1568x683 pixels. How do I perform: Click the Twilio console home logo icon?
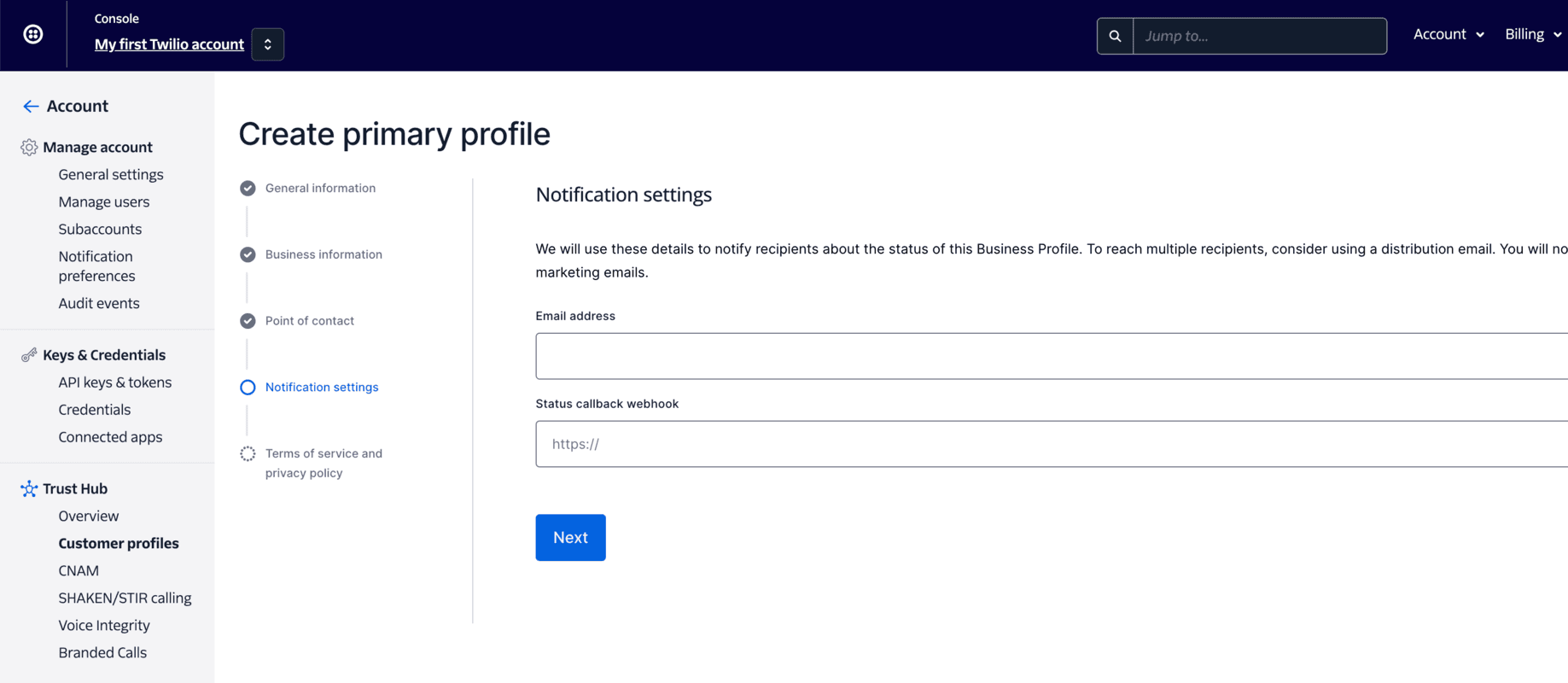click(33, 34)
